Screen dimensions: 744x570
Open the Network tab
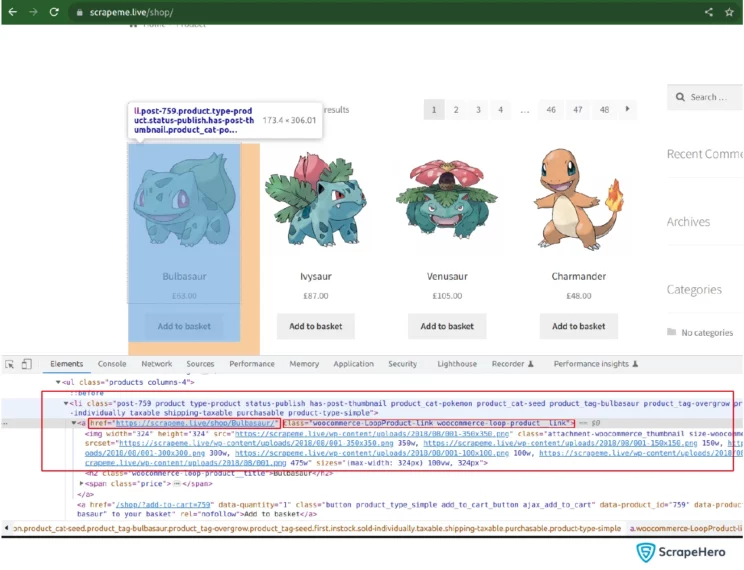(157, 364)
